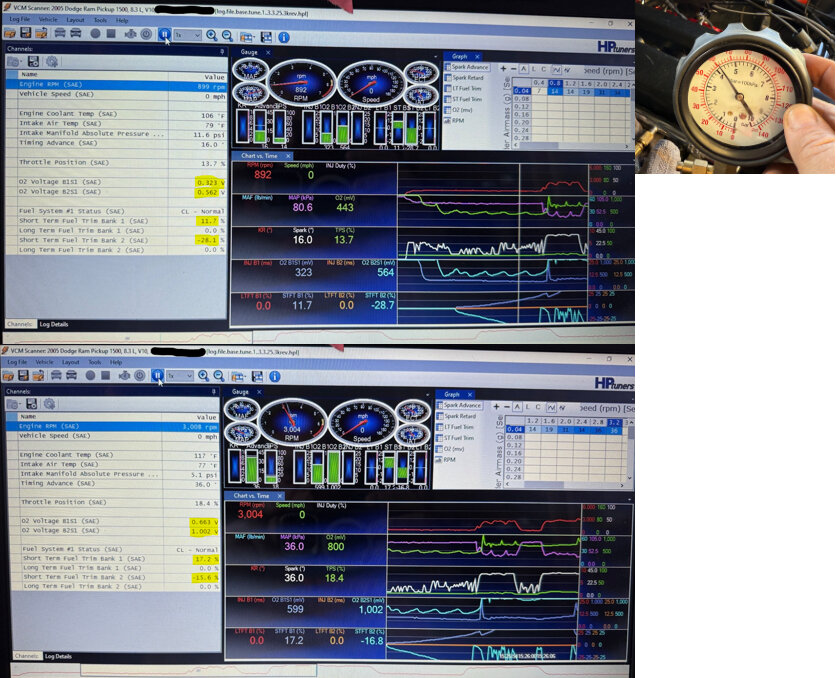
Task: Select Spark Retard graph in top window
Action: tap(464, 78)
